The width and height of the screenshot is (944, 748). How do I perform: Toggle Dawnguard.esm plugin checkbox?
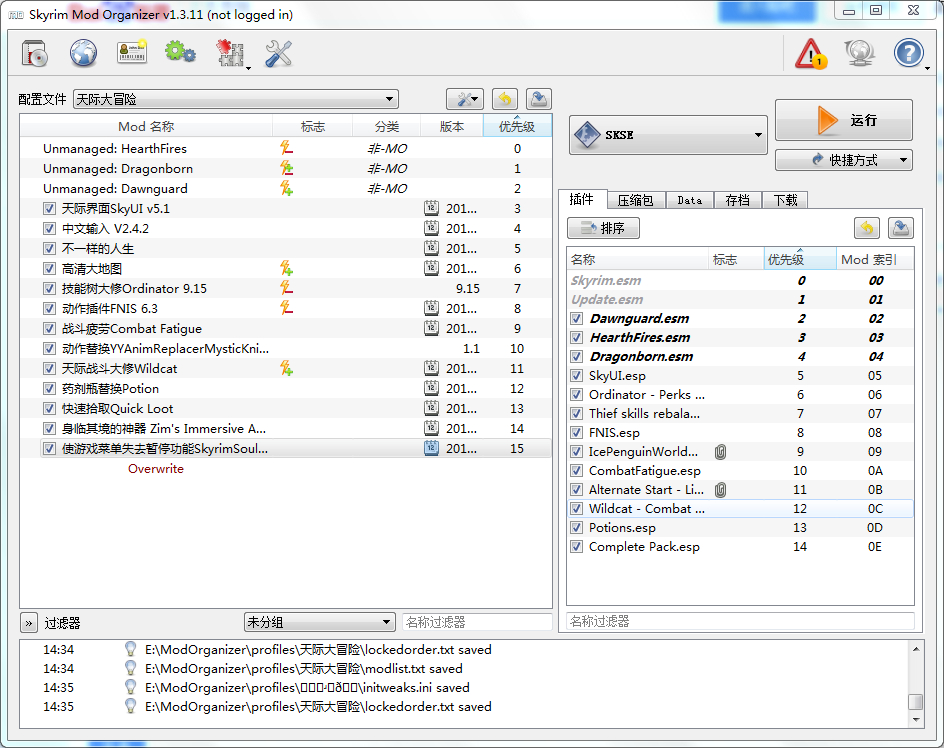pyautogui.click(x=577, y=319)
